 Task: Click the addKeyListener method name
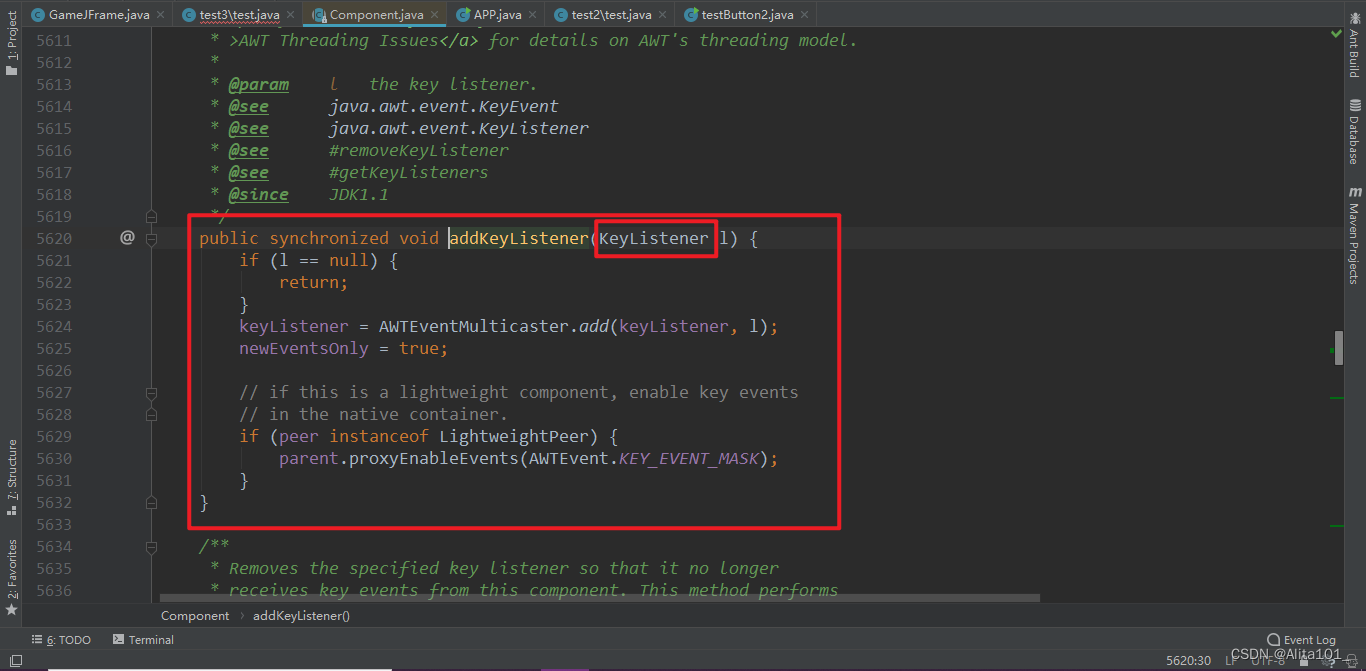[519, 238]
